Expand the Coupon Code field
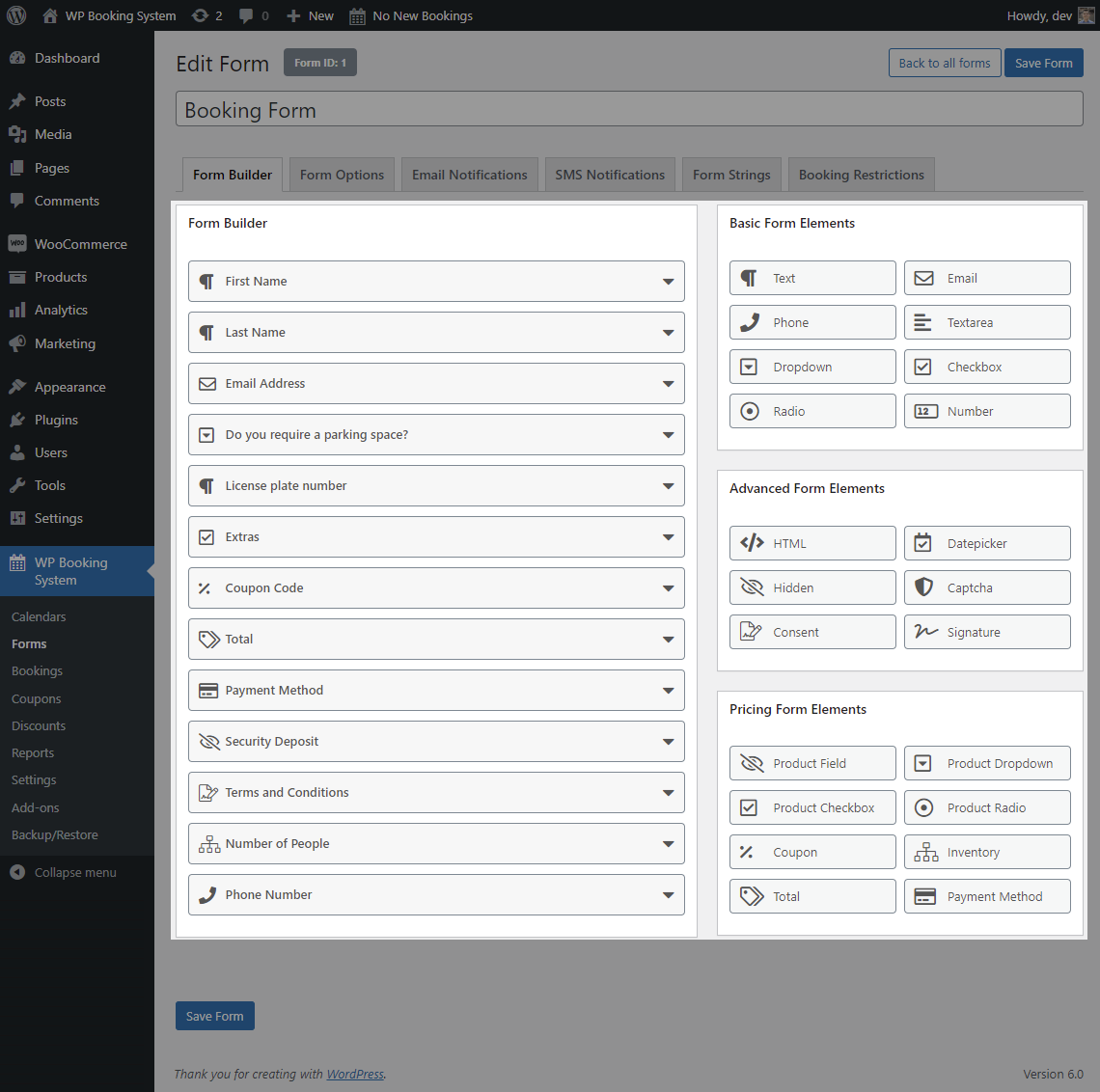This screenshot has width=1100, height=1092. click(668, 588)
